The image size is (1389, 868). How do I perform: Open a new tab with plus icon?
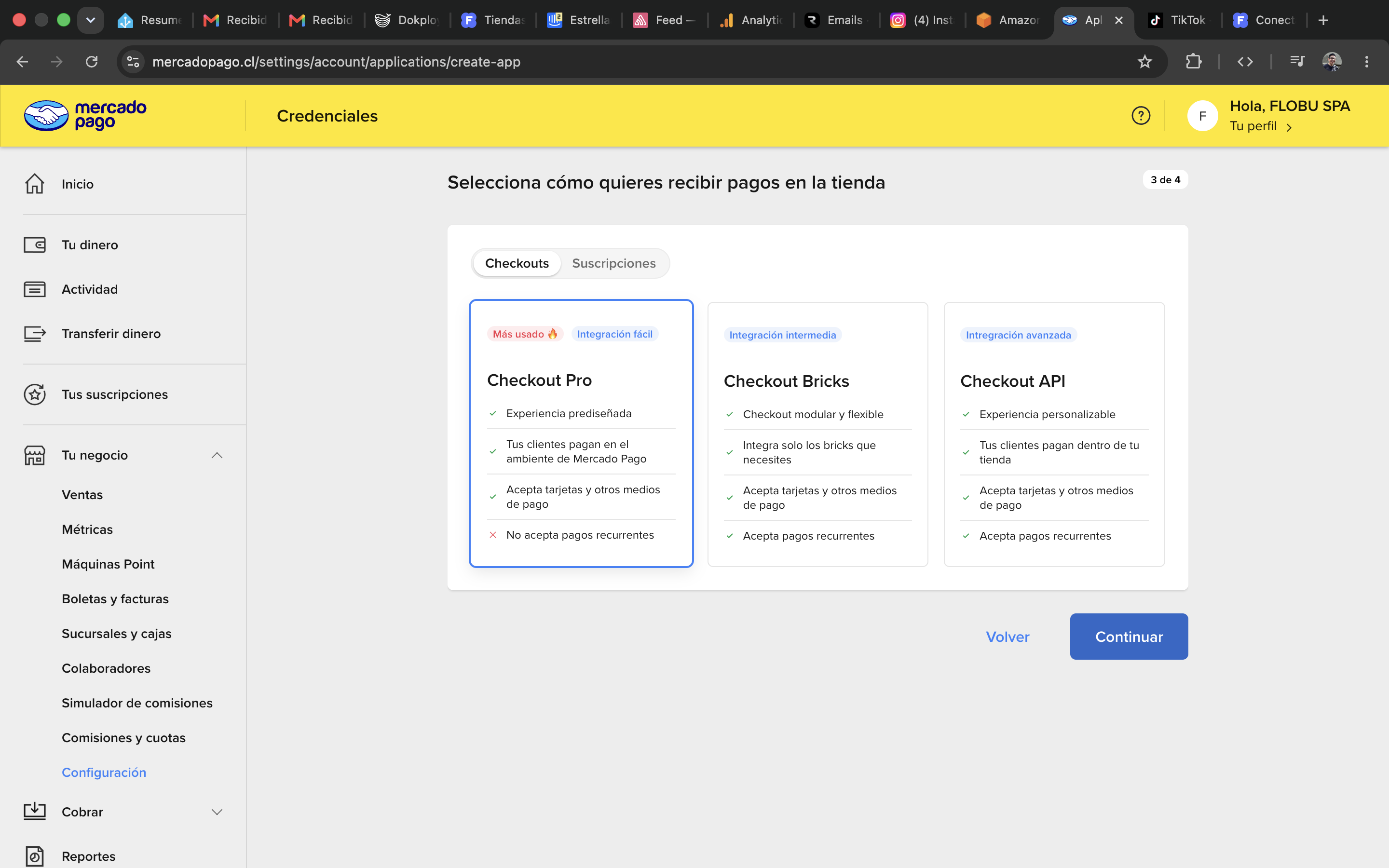coord(1323,20)
